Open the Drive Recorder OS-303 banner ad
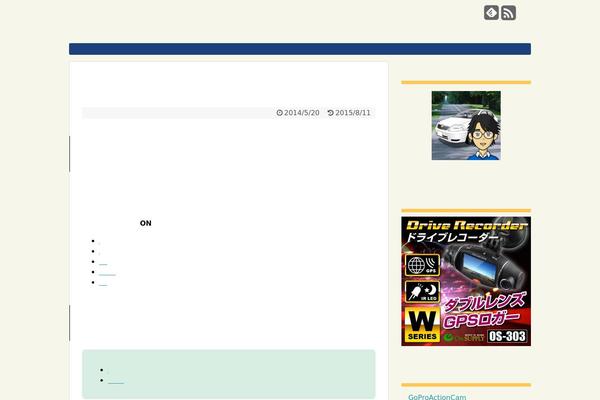This screenshot has width=600, height=400. [x=466, y=281]
